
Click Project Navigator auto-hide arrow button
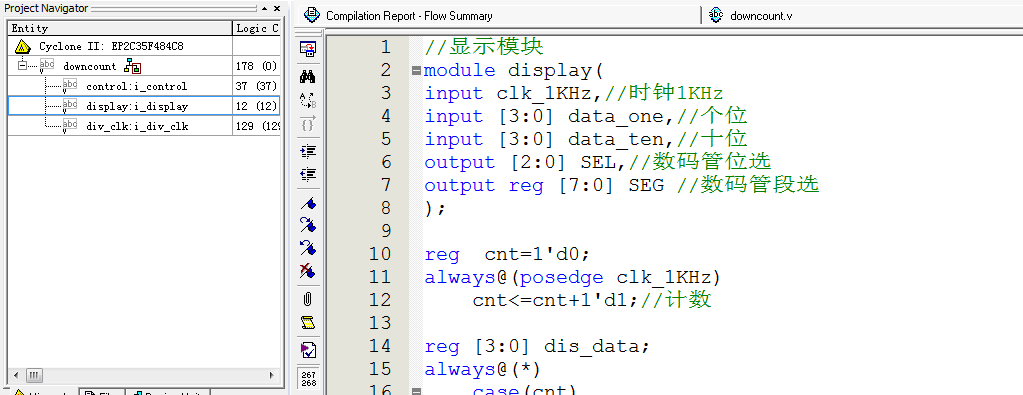[264, 8]
